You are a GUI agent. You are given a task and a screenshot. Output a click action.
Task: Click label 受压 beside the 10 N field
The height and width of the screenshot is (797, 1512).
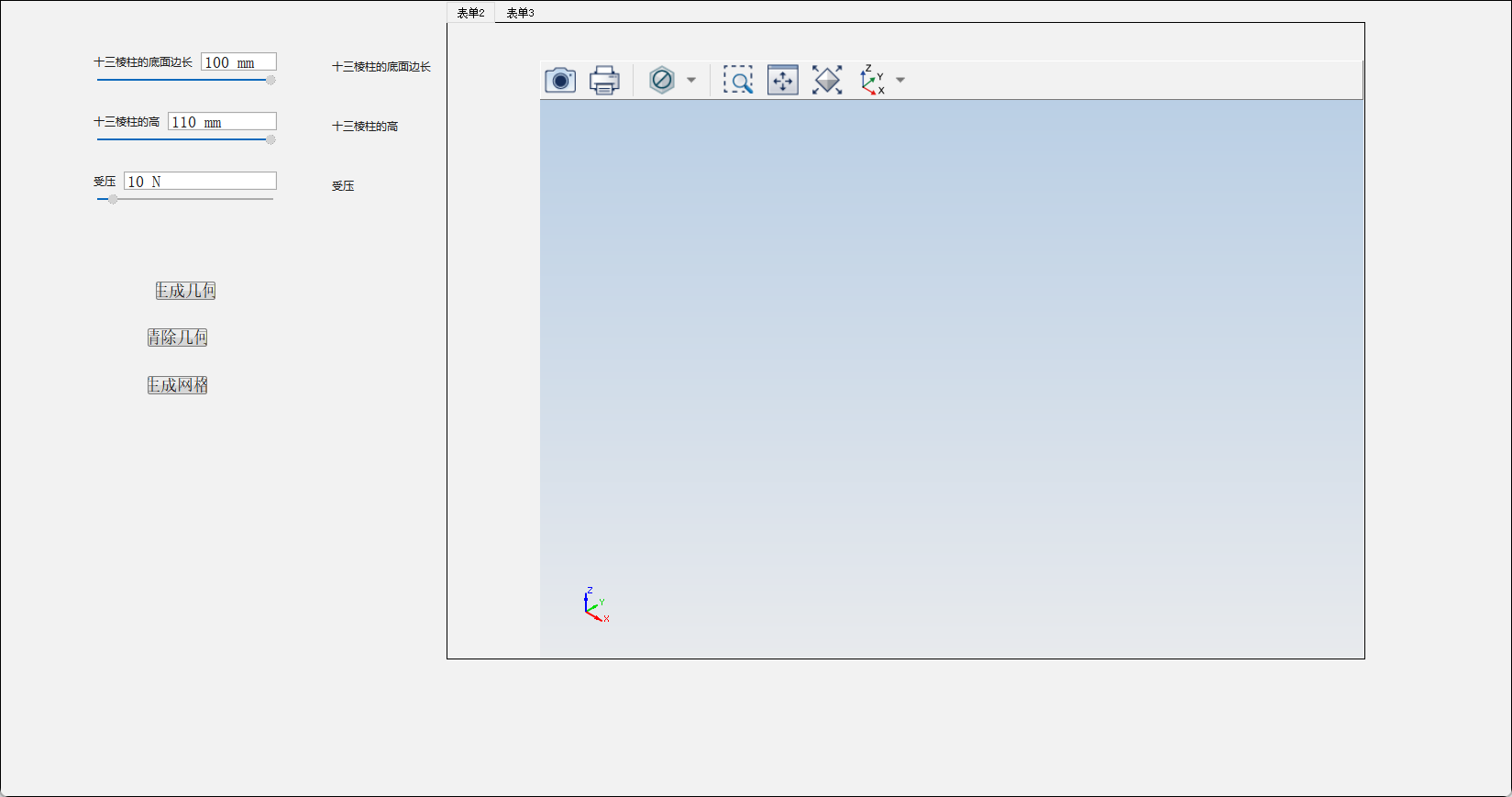pyautogui.click(x=105, y=182)
